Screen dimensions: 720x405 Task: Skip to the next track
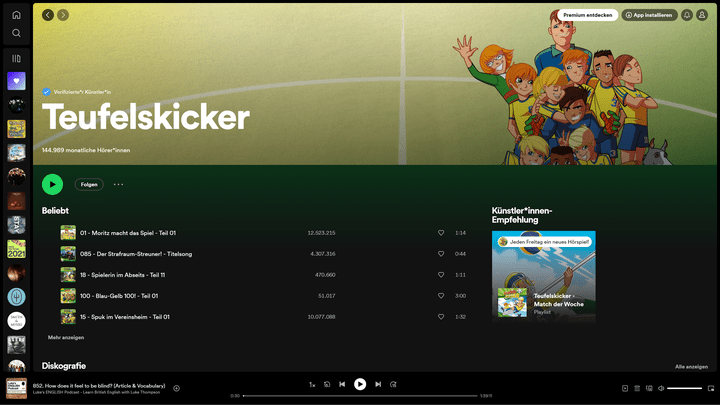click(x=378, y=384)
